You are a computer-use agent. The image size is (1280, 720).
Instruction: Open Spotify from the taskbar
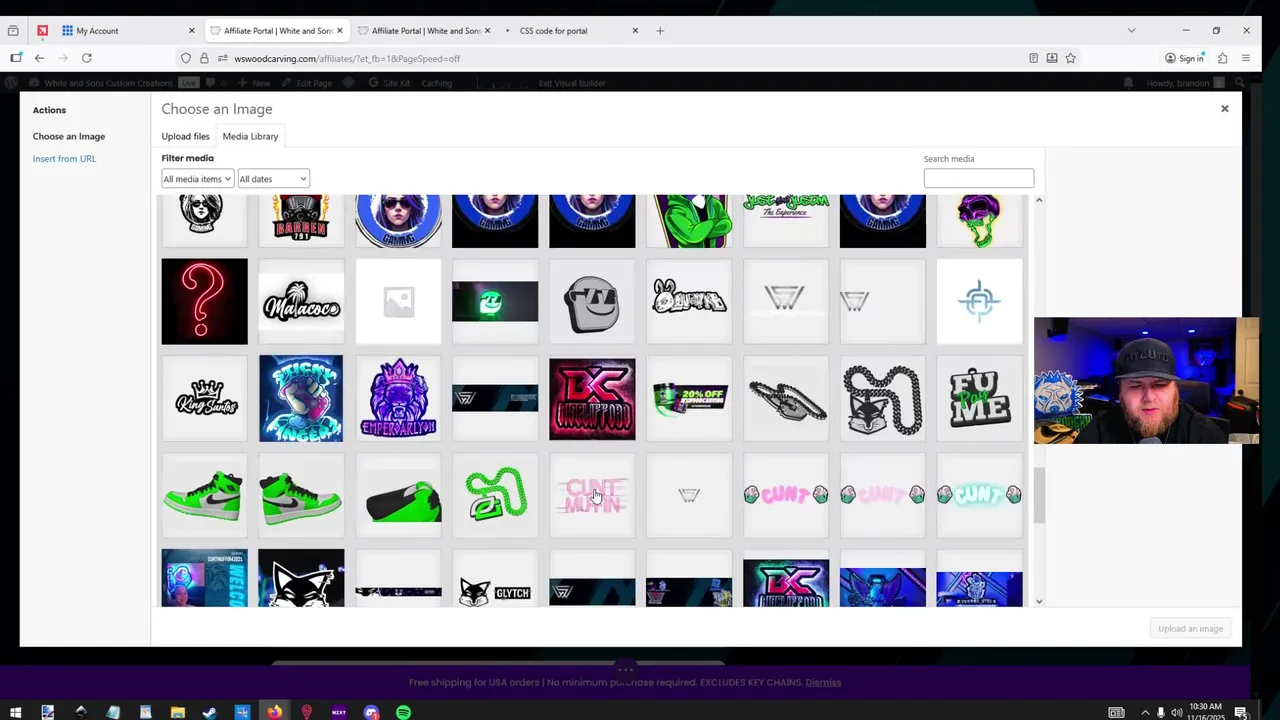(x=403, y=712)
